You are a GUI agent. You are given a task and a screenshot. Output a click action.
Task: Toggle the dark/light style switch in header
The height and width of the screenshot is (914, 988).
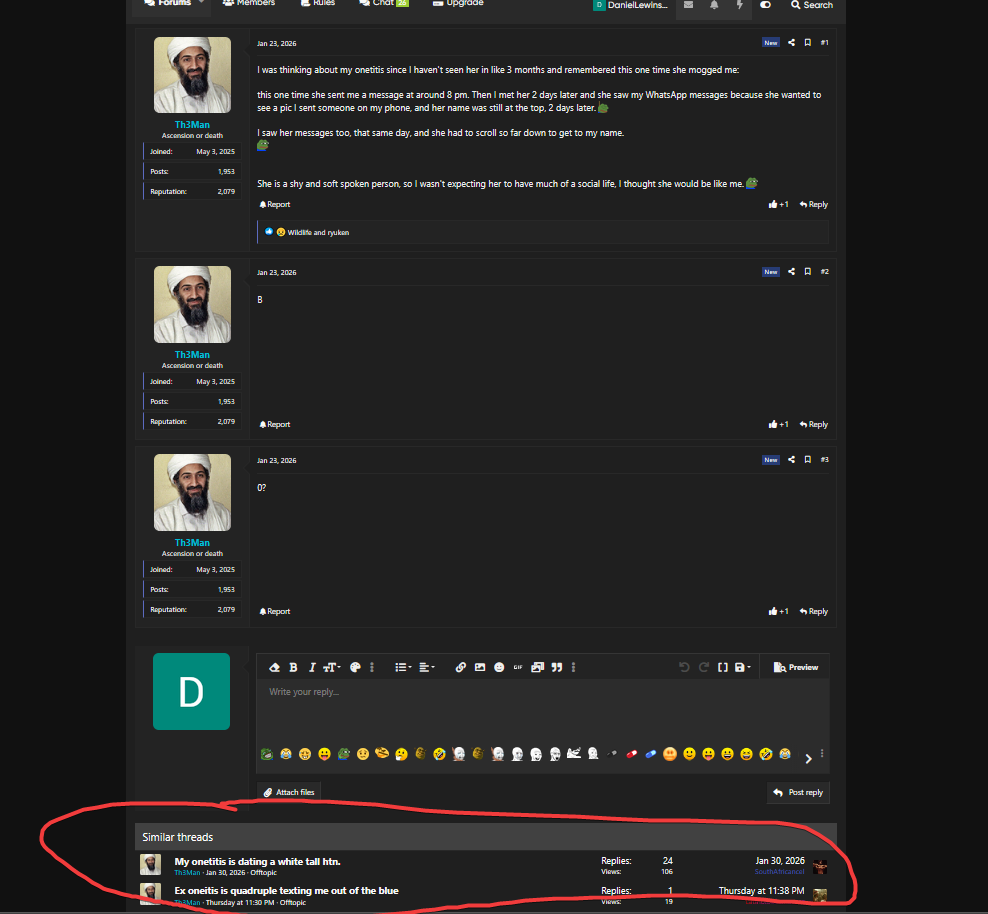click(x=765, y=5)
